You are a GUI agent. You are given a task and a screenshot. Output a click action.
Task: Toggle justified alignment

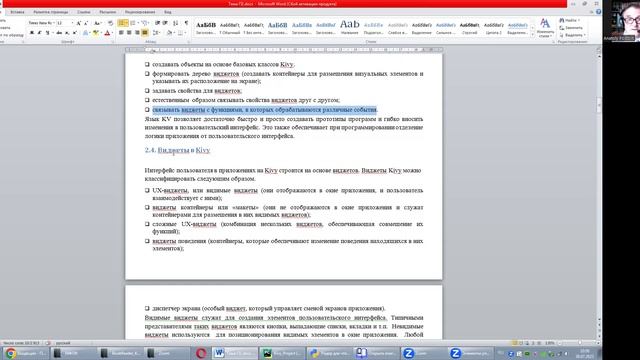(145, 33)
